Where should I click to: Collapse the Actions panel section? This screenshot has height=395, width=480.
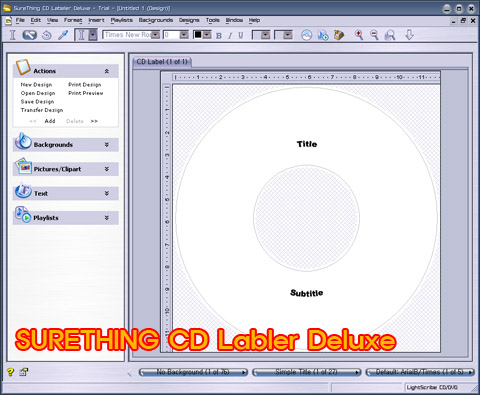click(107, 71)
